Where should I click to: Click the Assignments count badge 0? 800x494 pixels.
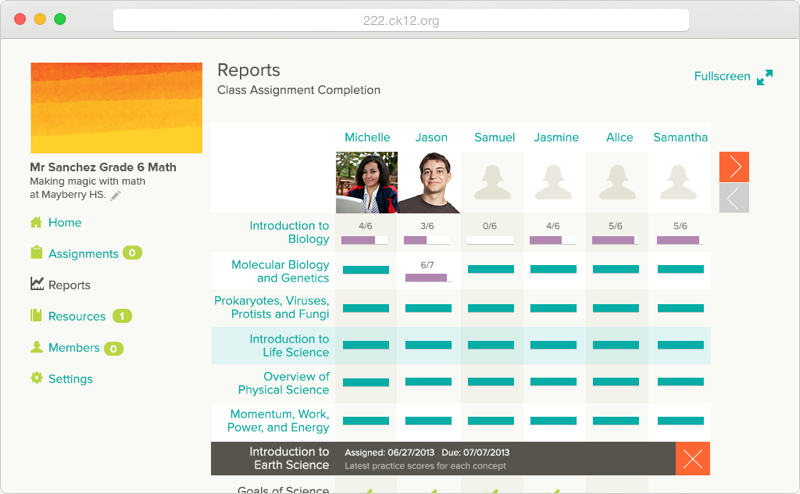tap(132, 253)
